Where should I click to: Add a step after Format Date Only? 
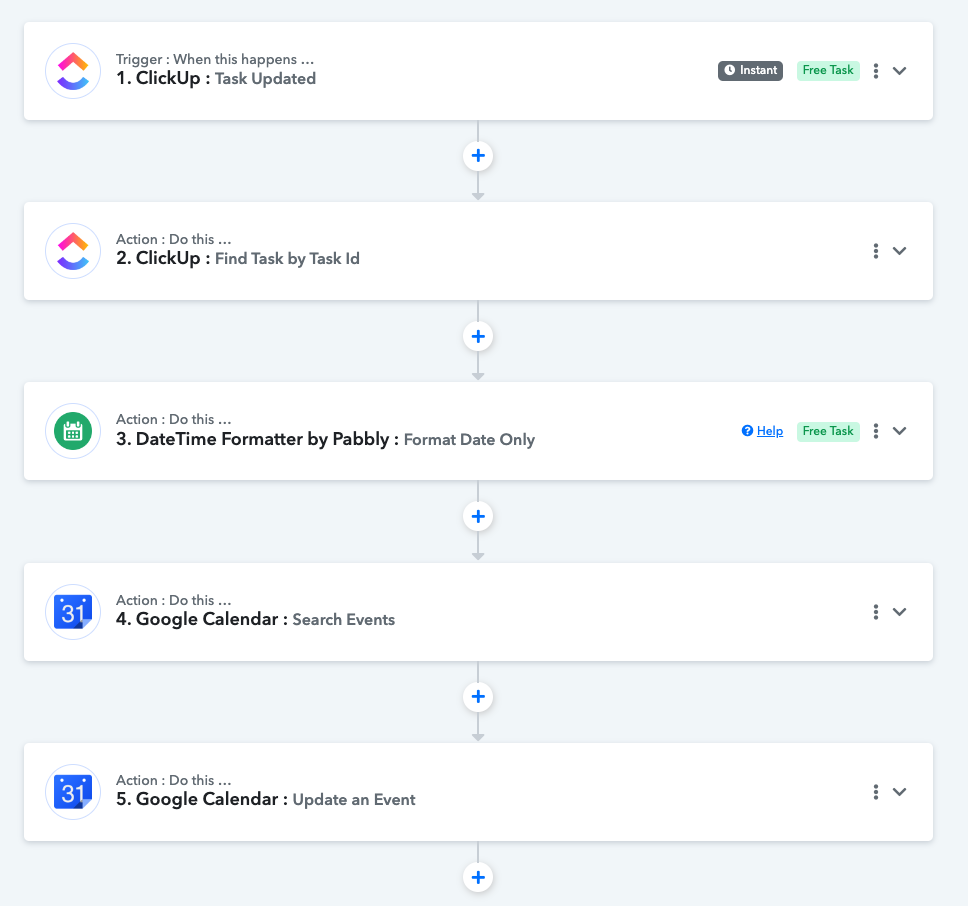click(x=478, y=517)
